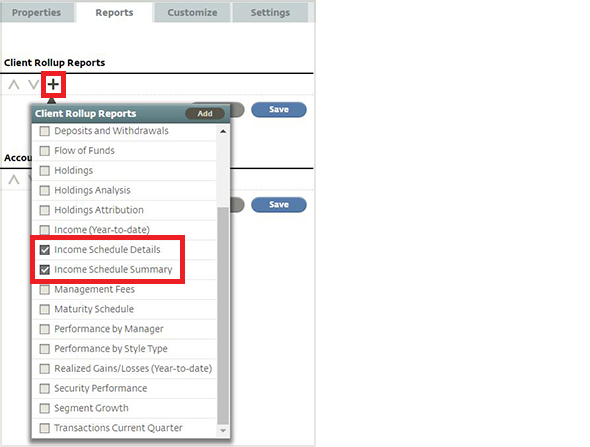Select the Maturity Schedule checkbox
This screenshot has width=590, height=447.
(45, 309)
